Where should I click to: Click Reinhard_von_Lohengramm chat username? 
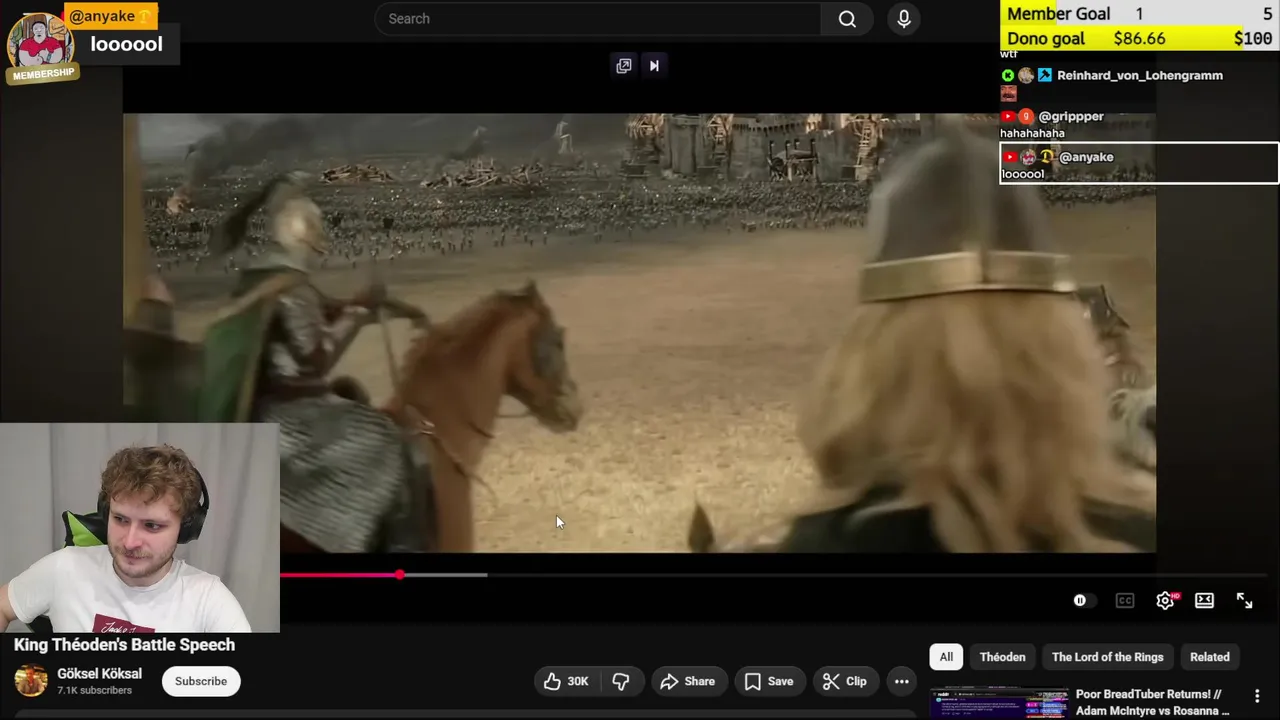click(x=1139, y=75)
